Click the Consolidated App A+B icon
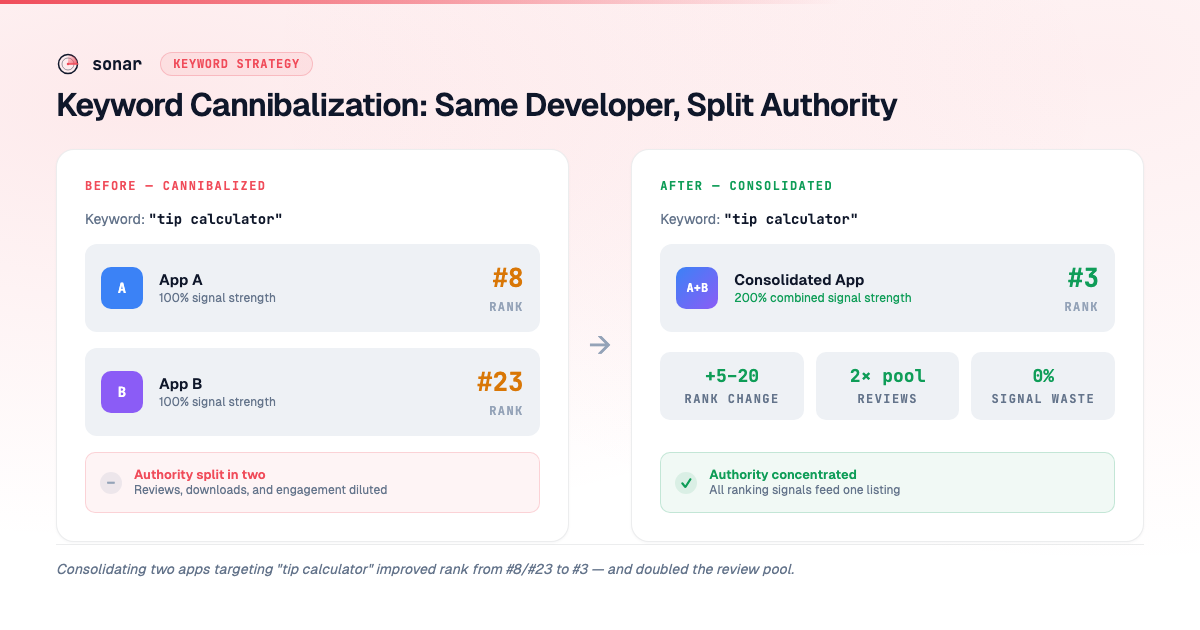The width and height of the screenshot is (1200, 630). point(697,288)
